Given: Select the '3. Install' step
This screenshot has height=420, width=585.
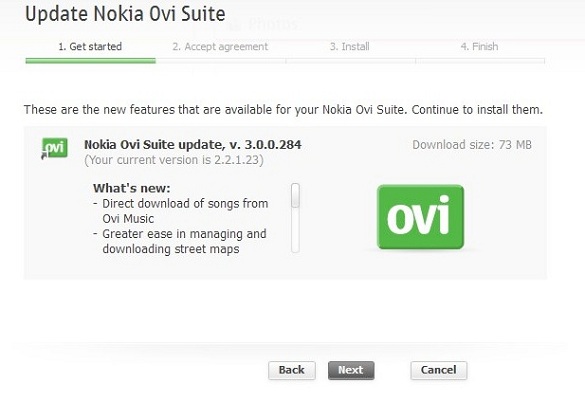Looking at the screenshot, I should point(350,47).
